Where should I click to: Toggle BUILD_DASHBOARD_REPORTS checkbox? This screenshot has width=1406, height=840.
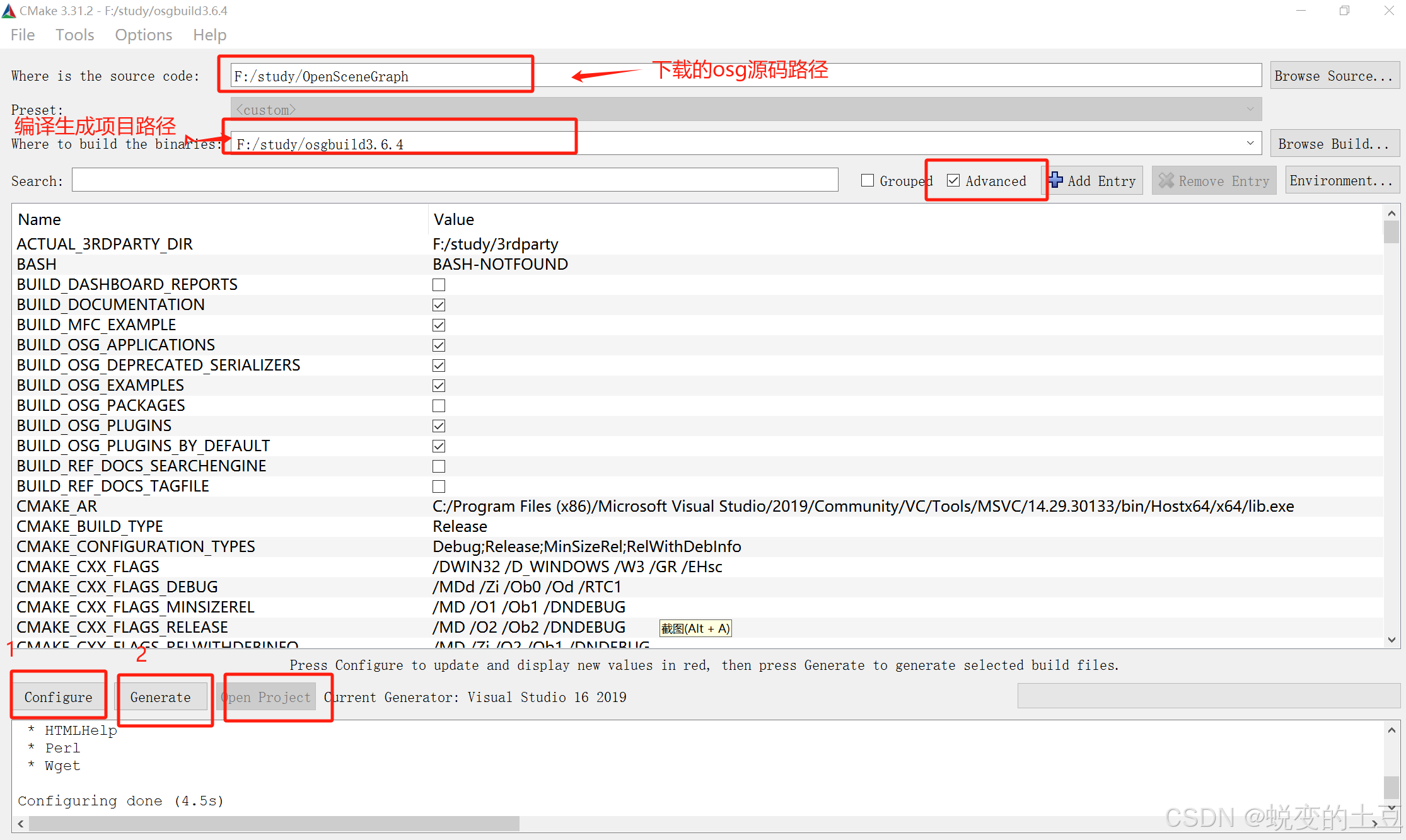pyautogui.click(x=439, y=285)
